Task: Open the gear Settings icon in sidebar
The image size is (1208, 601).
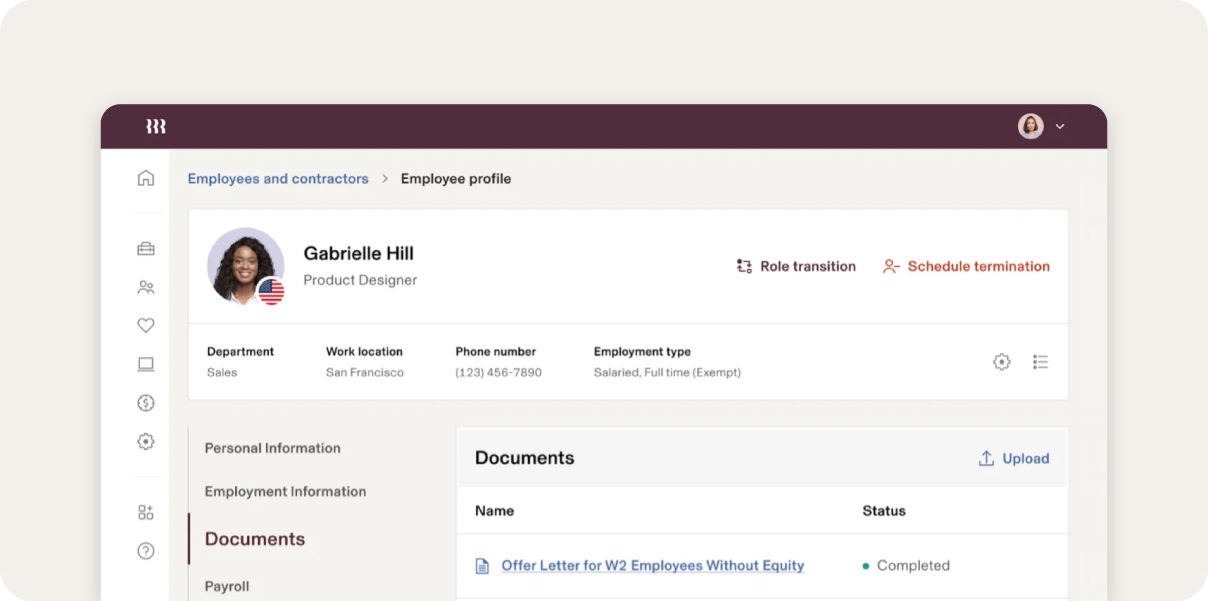Action: 146,441
